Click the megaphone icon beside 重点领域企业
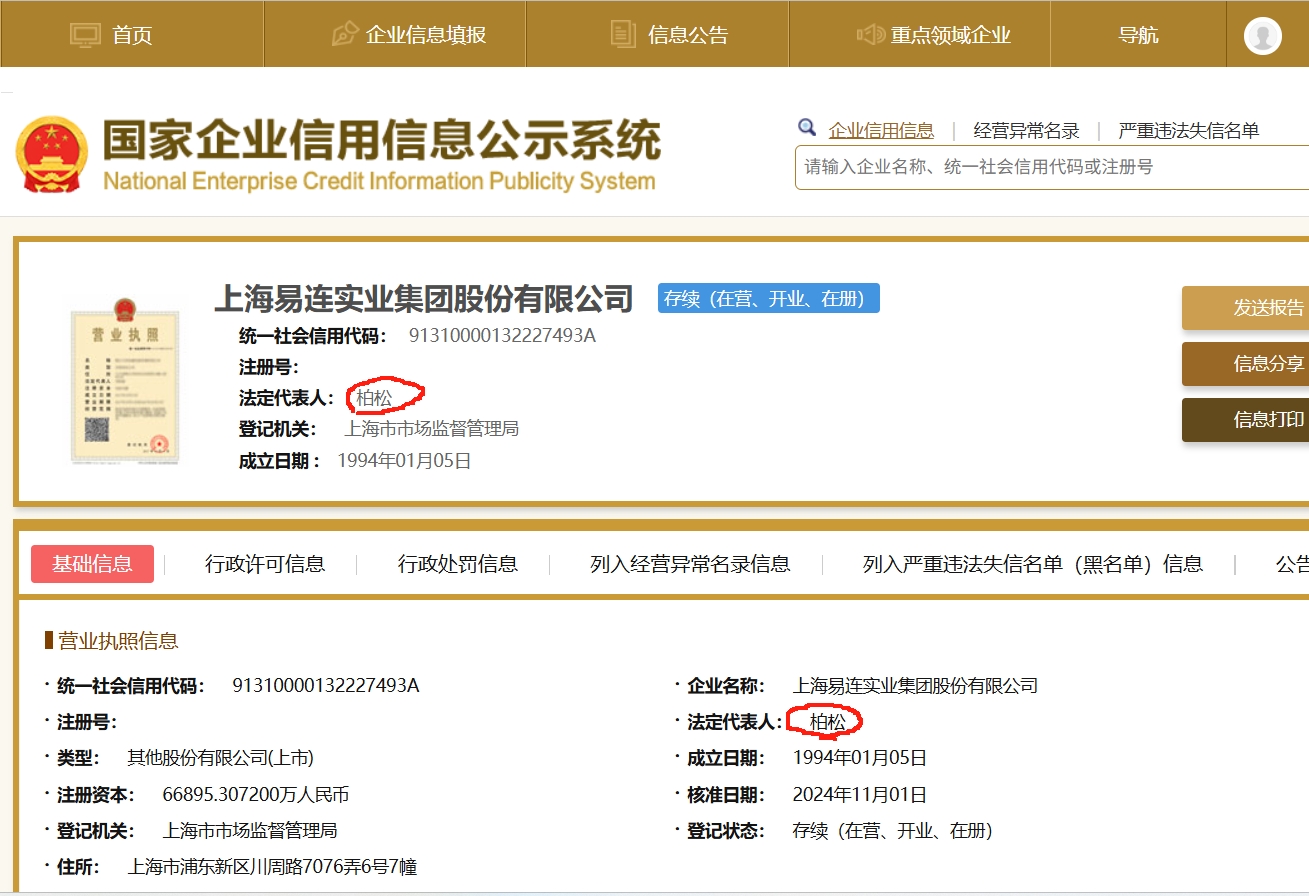 click(870, 34)
